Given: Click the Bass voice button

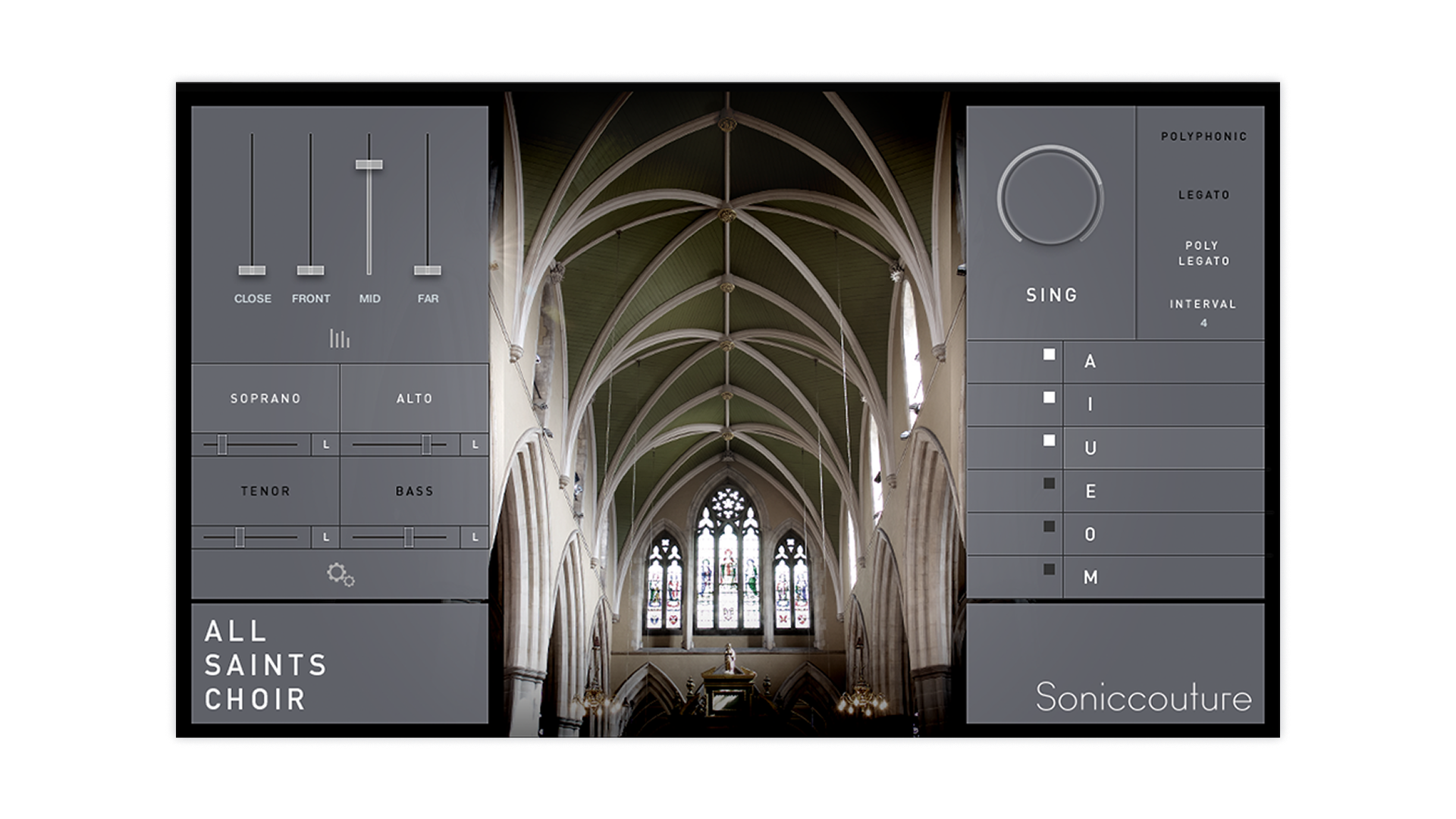Looking at the screenshot, I should pyautogui.click(x=414, y=491).
